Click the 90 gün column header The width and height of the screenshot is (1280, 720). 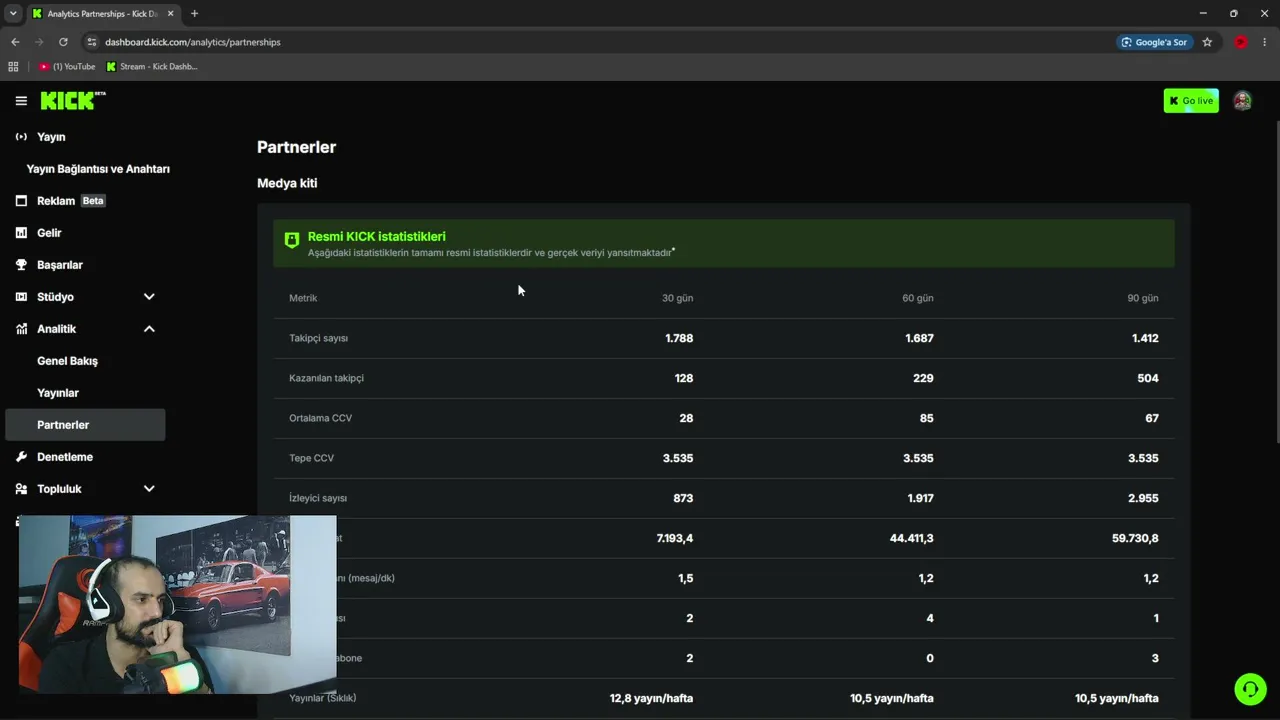[x=1143, y=298]
